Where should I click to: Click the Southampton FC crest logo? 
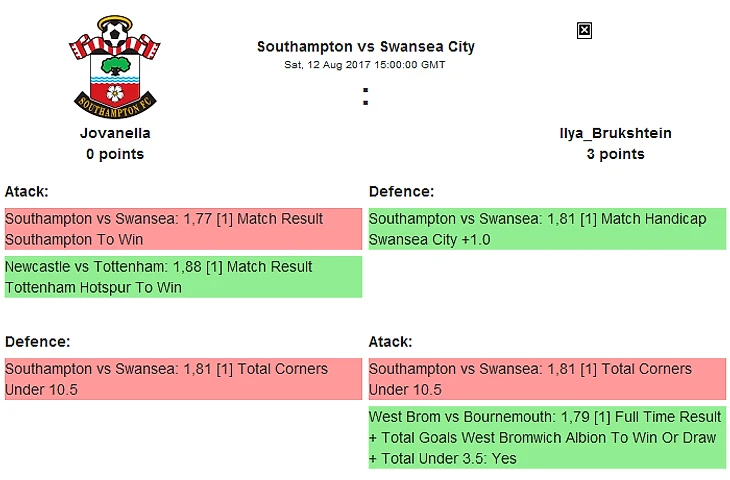pos(115,67)
